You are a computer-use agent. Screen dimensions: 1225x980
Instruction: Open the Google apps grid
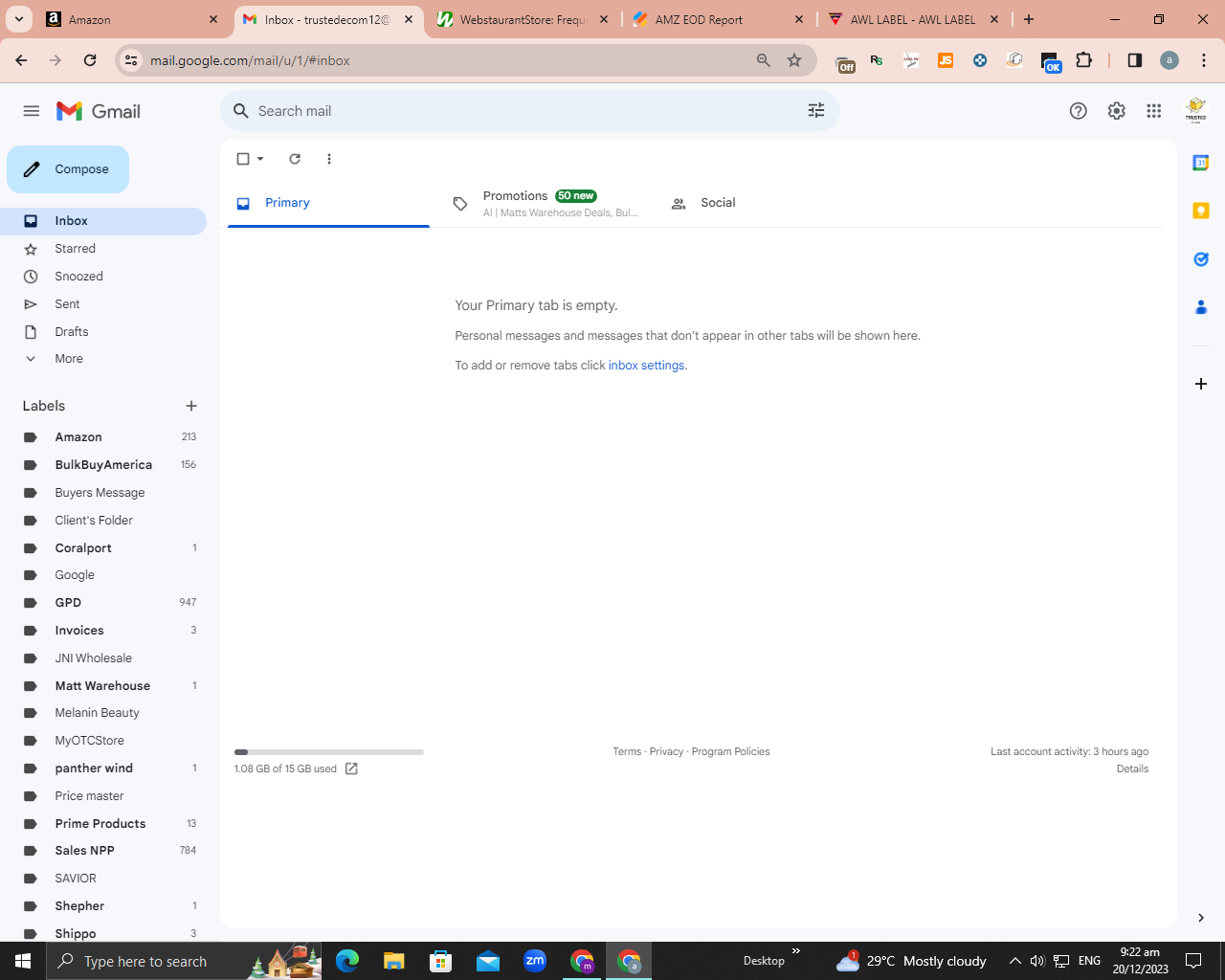tap(1154, 111)
